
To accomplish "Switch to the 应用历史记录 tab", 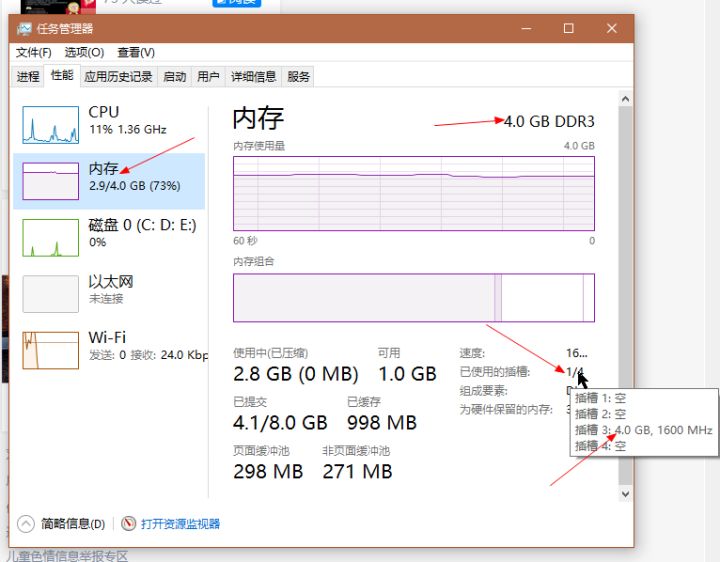I will tap(119, 76).
